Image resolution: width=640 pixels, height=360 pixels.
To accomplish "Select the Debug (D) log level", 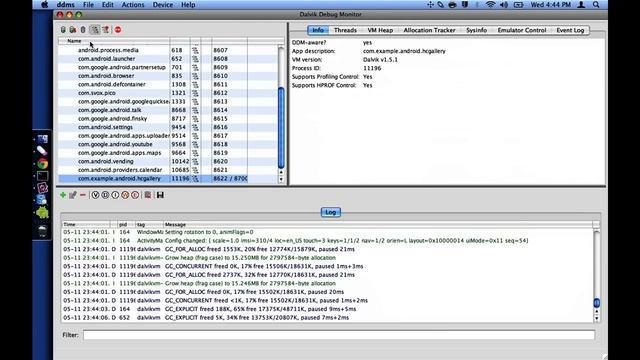I will click(105, 195).
